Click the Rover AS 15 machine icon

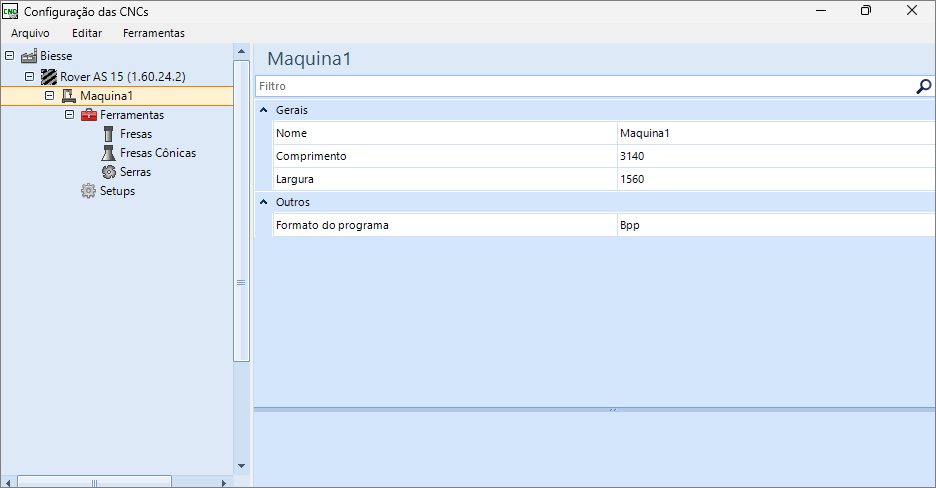pos(49,76)
